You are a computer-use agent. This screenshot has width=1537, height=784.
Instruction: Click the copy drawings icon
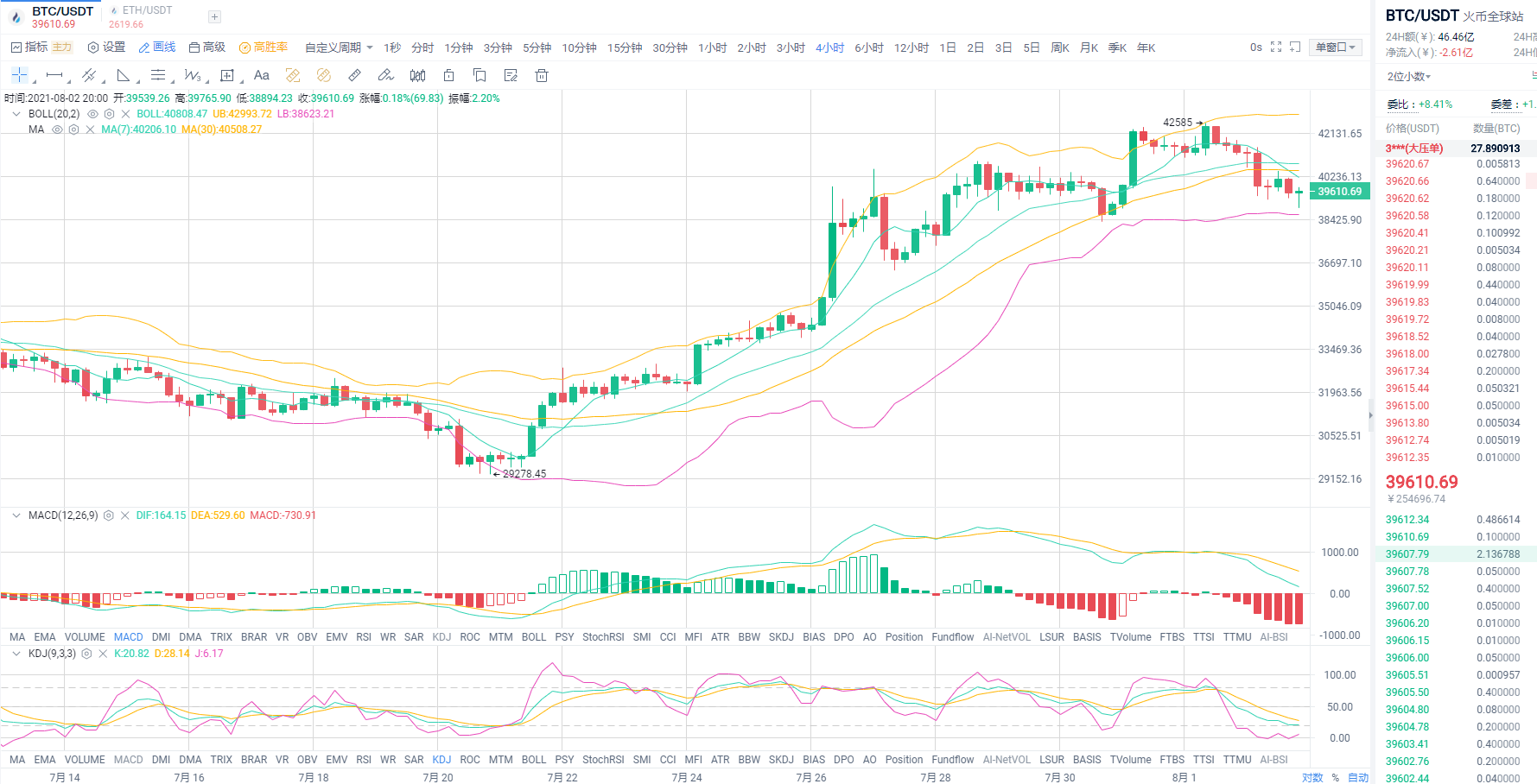[480, 75]
